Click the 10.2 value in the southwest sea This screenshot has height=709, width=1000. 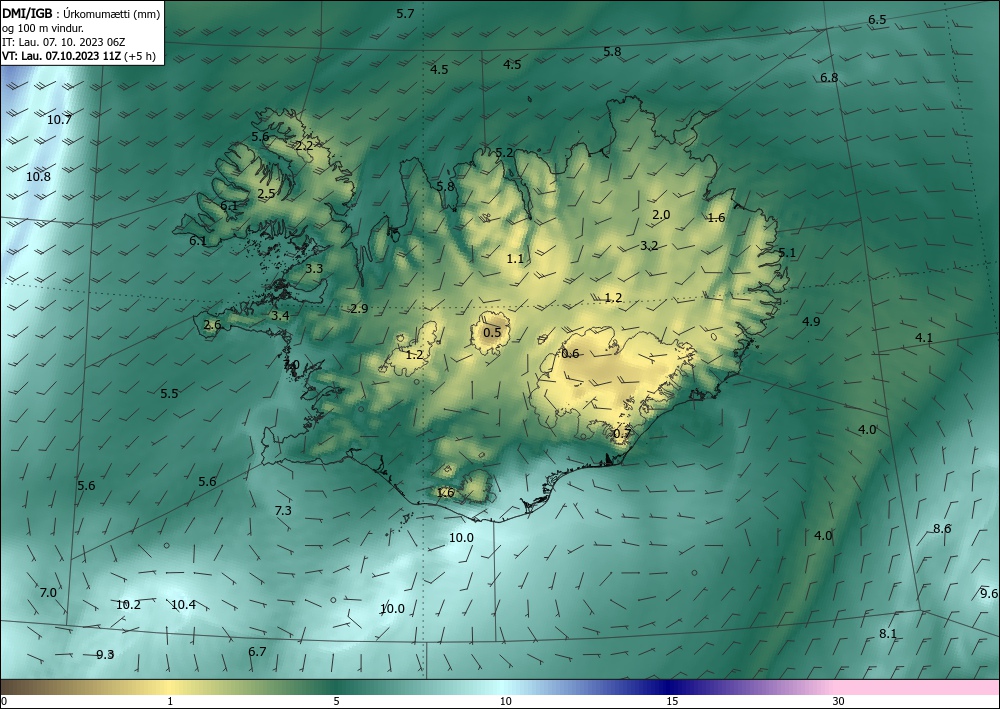128,605
